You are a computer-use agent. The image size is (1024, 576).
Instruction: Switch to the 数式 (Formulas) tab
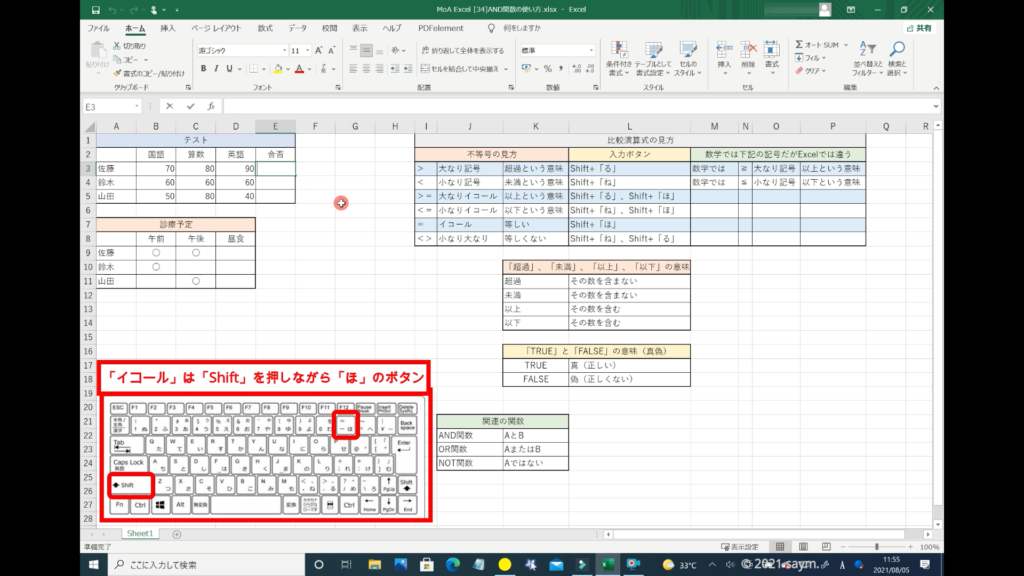click(265, 28)
